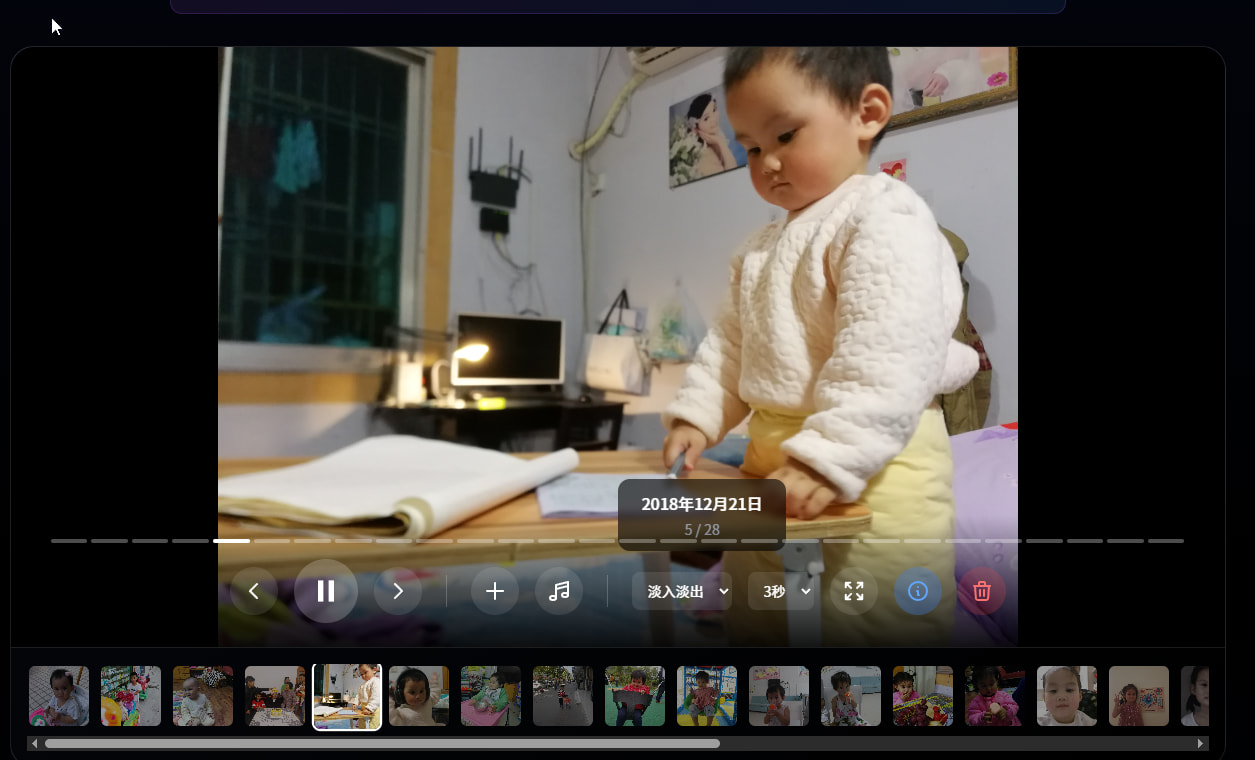
Task: Jump to the last progress bar segment
Action: click(x=1166, y=541)
